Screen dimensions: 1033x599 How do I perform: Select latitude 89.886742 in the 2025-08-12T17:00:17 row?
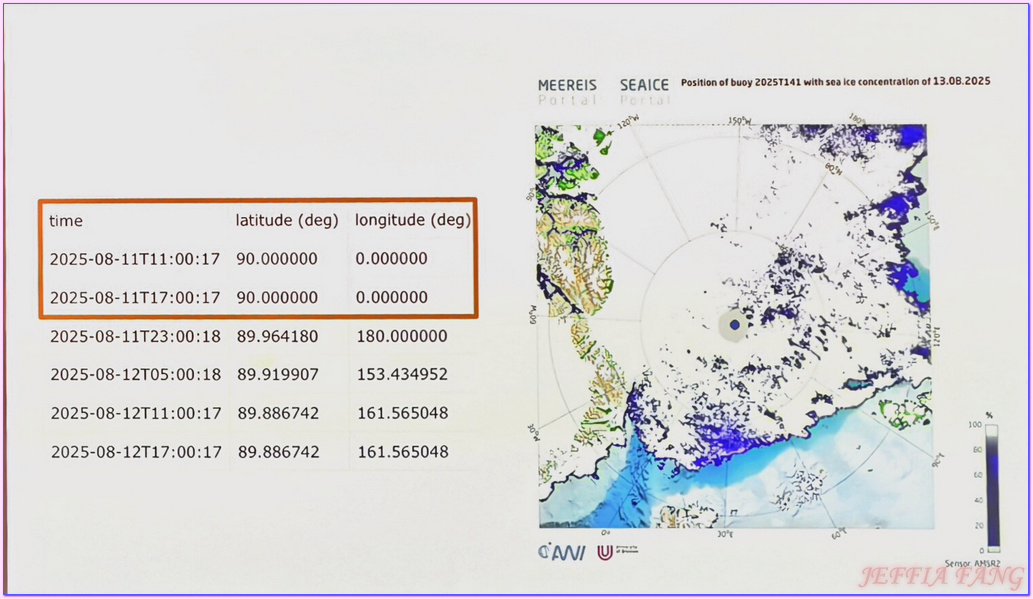click(x=278, y=453)
